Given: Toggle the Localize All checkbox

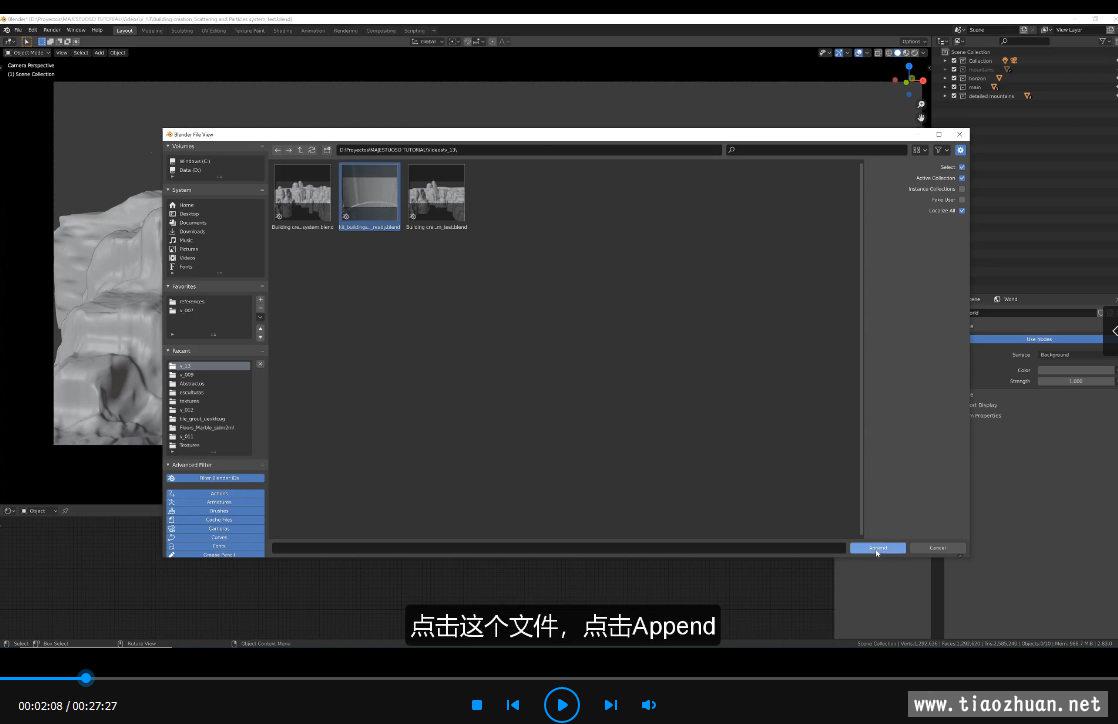Looking at the screenshot, I should pyautogui.click(x=962, y=210).
